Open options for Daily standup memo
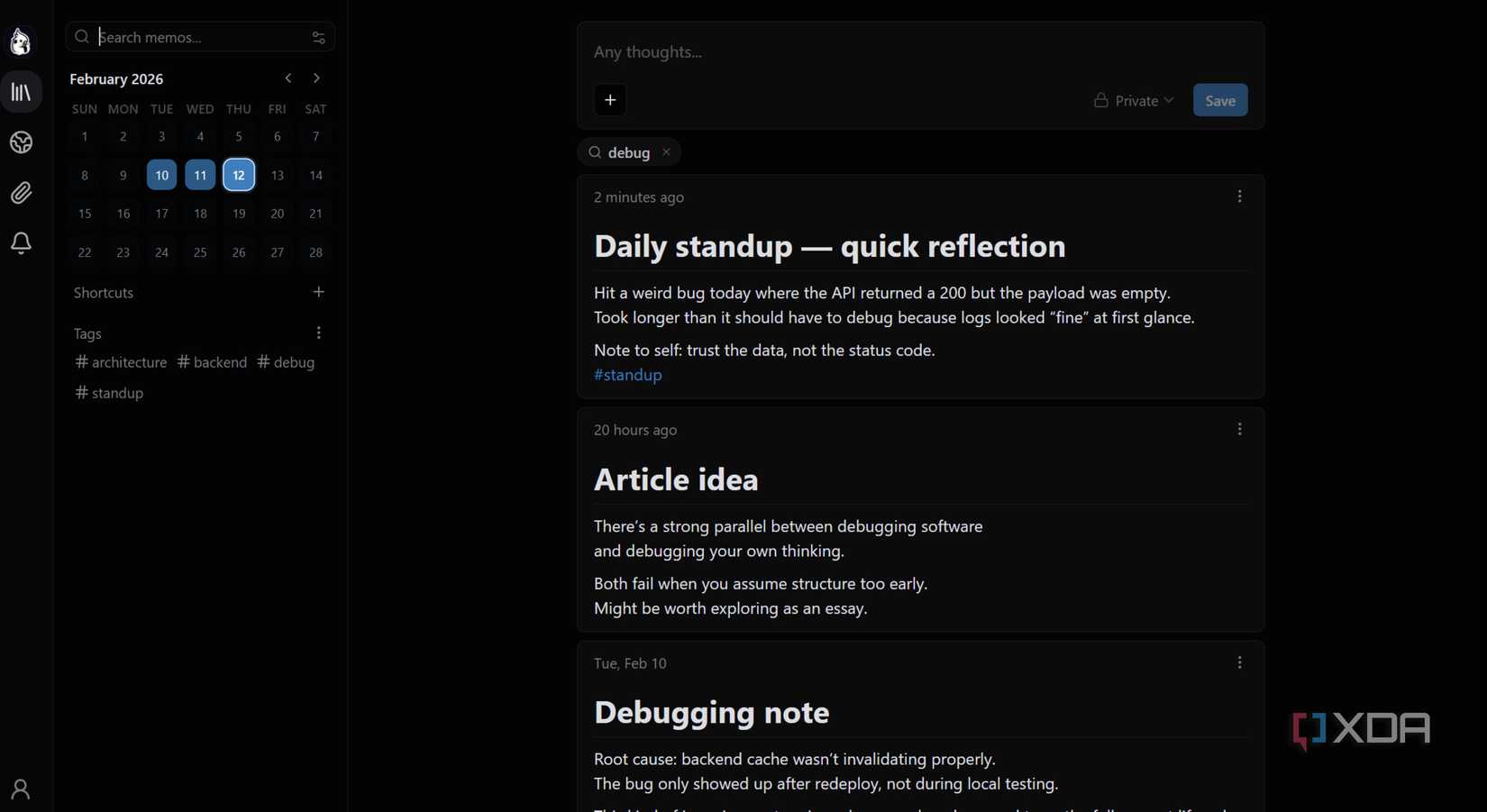1487x812 pixels. pyautogui.click(x=1239, y=196)
